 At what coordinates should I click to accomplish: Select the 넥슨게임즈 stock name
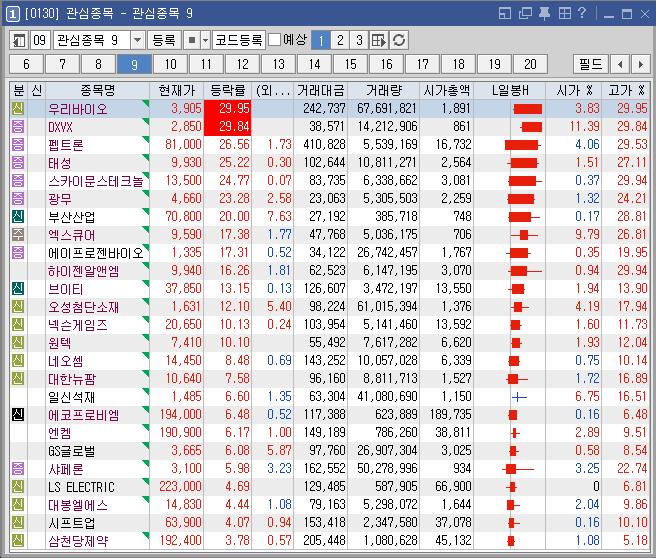(78, 325)
